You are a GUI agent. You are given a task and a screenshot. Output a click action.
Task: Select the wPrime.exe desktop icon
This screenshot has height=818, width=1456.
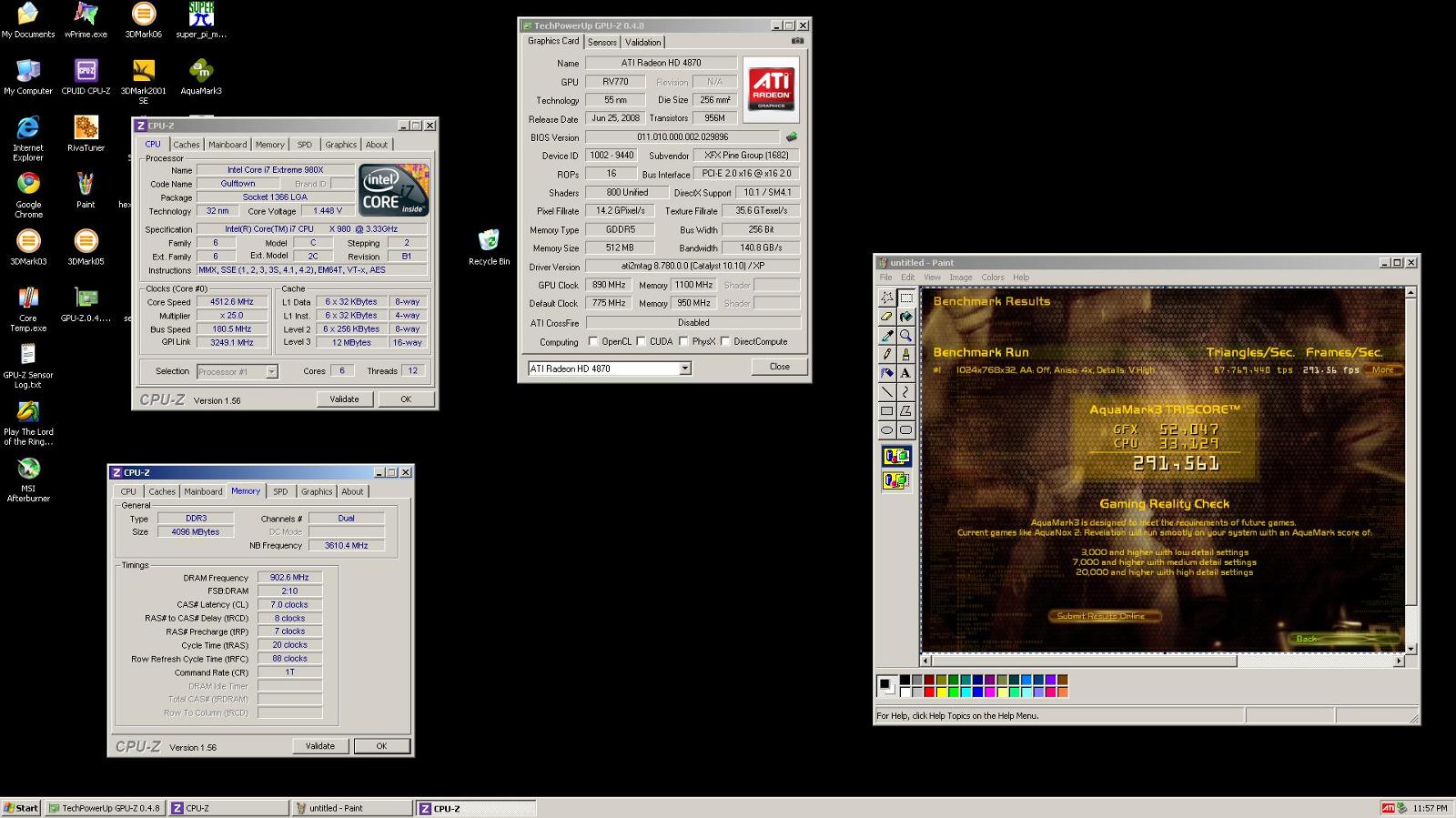pos(86,20)
